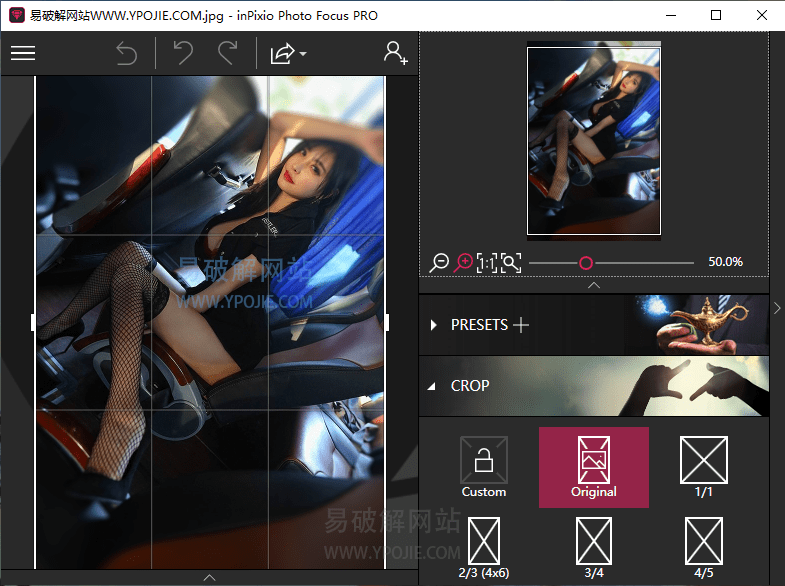Viewport: 785px width, 586px height.
Task: Select the Custom crop ratio
Action: [x=484, y=467]
